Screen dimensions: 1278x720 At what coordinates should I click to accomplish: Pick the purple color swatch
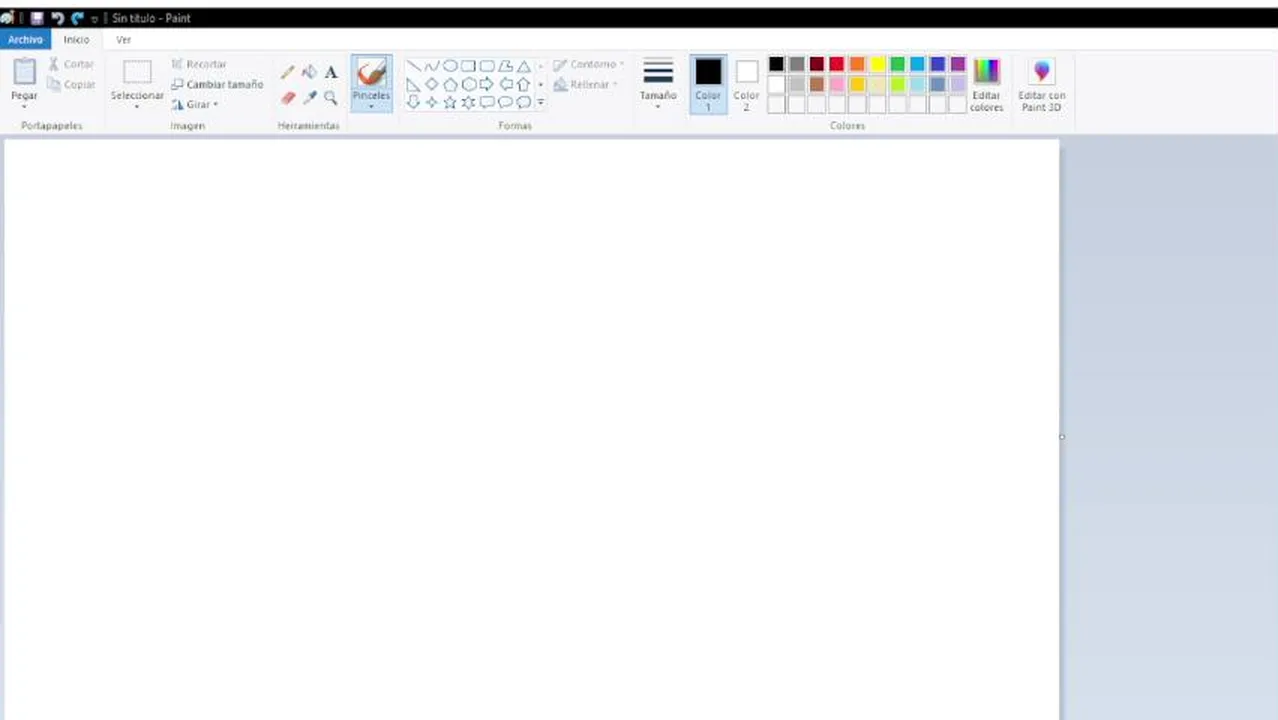pyautogui.click(x=958, y=64)
